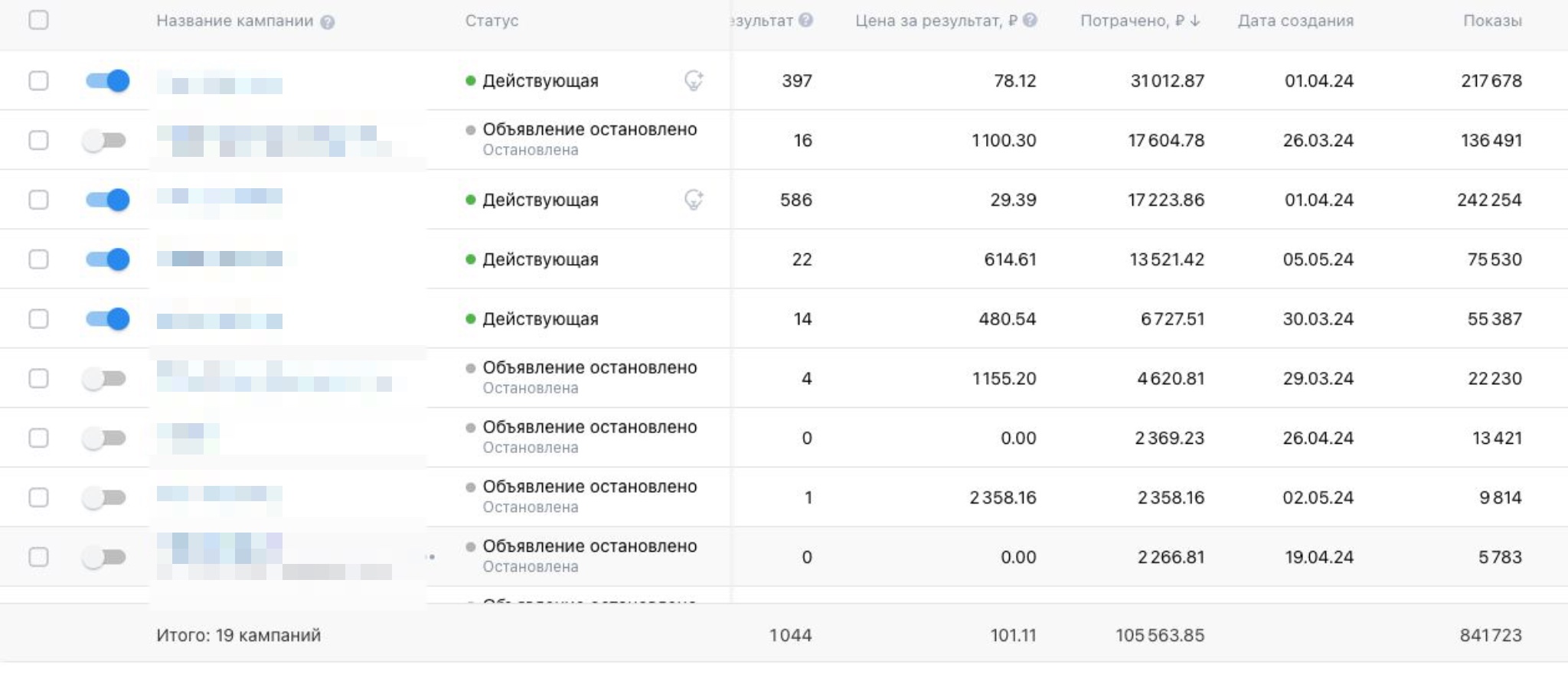Disable the campaign with 397 results
1568x681 pixels.
pyautogui.click(x=107, y=81)
